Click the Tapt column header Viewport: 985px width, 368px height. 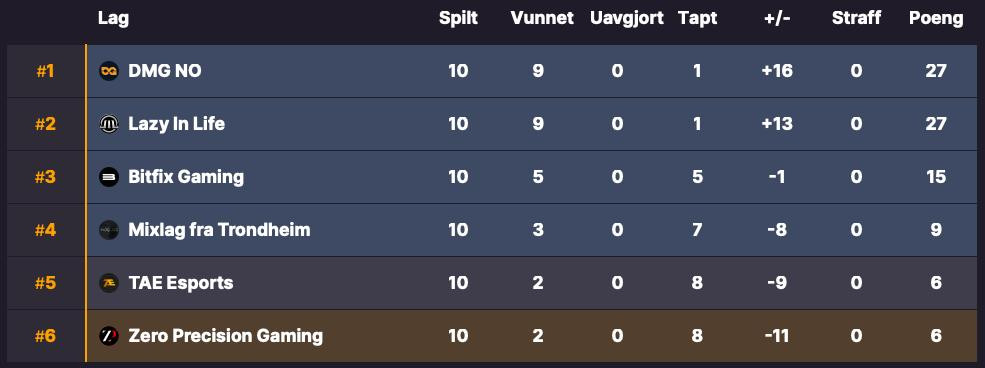(697, 18)
